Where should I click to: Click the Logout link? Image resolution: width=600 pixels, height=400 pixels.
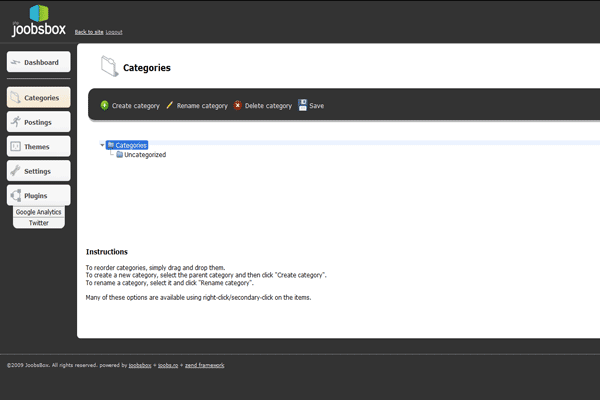point(114,32)
